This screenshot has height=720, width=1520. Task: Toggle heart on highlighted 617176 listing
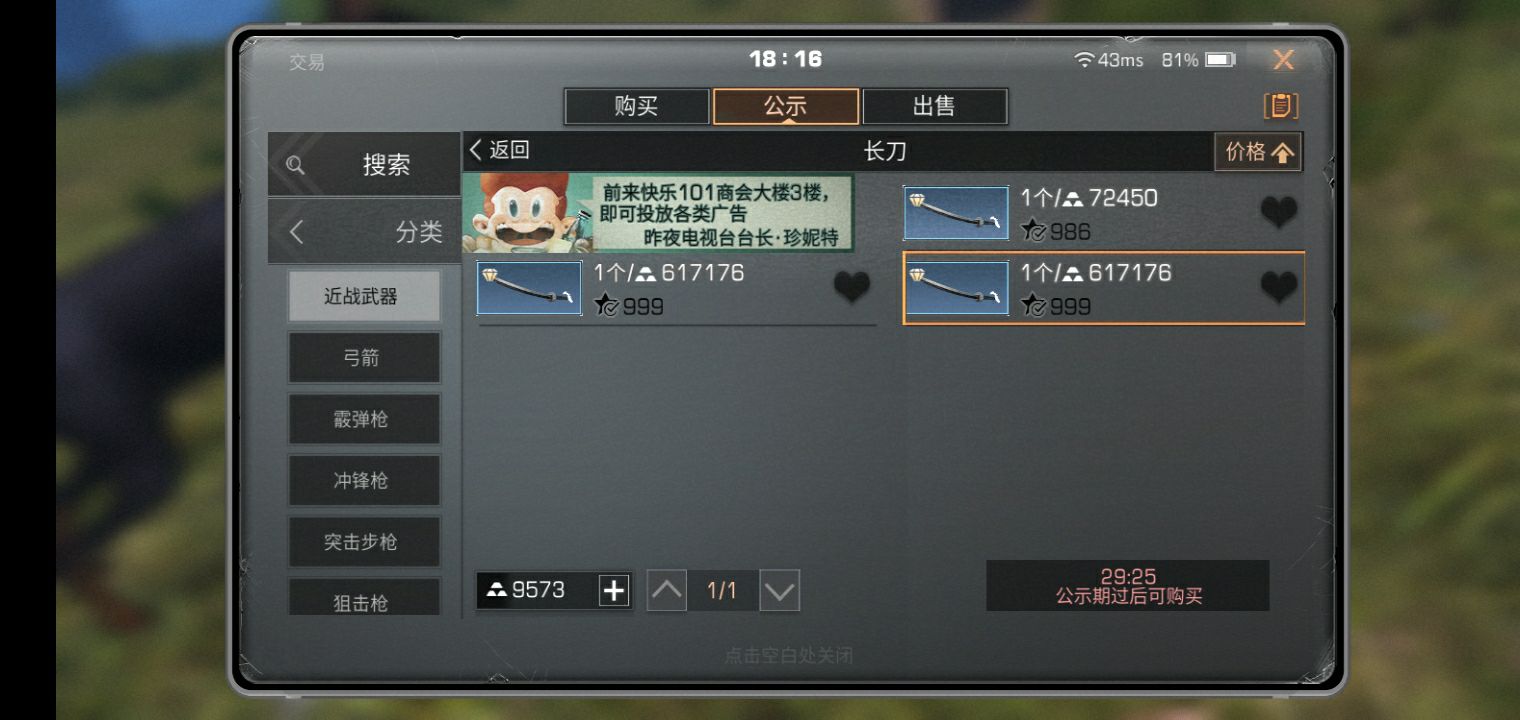[x=1278, y=288]
